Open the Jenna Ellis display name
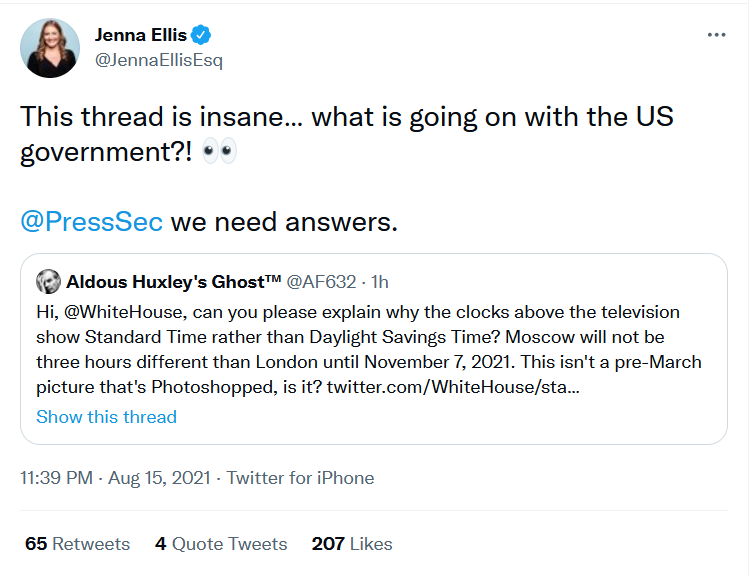749x576 pixels. 140,35
